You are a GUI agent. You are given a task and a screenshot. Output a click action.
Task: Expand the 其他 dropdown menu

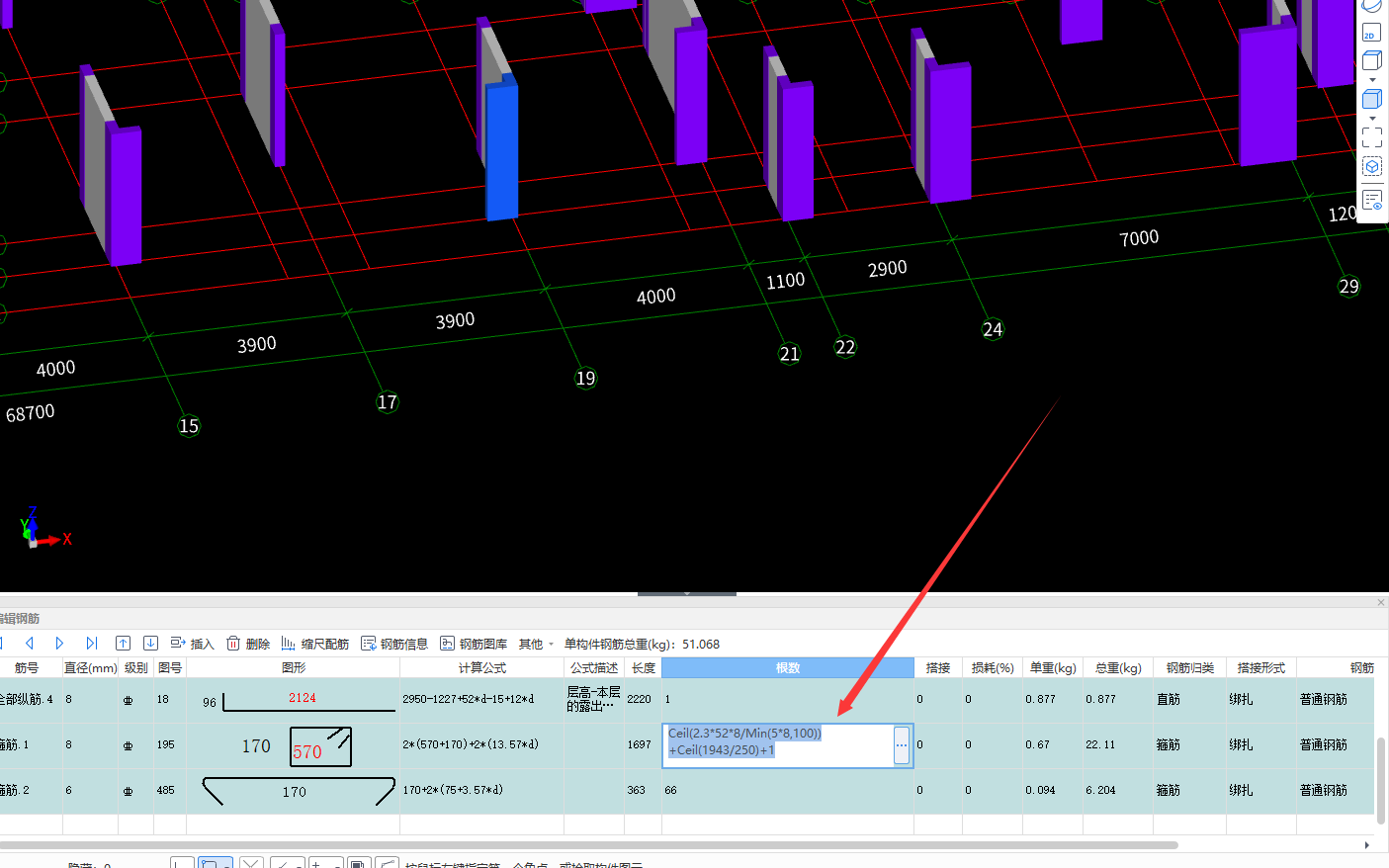(x=536, y=644)
